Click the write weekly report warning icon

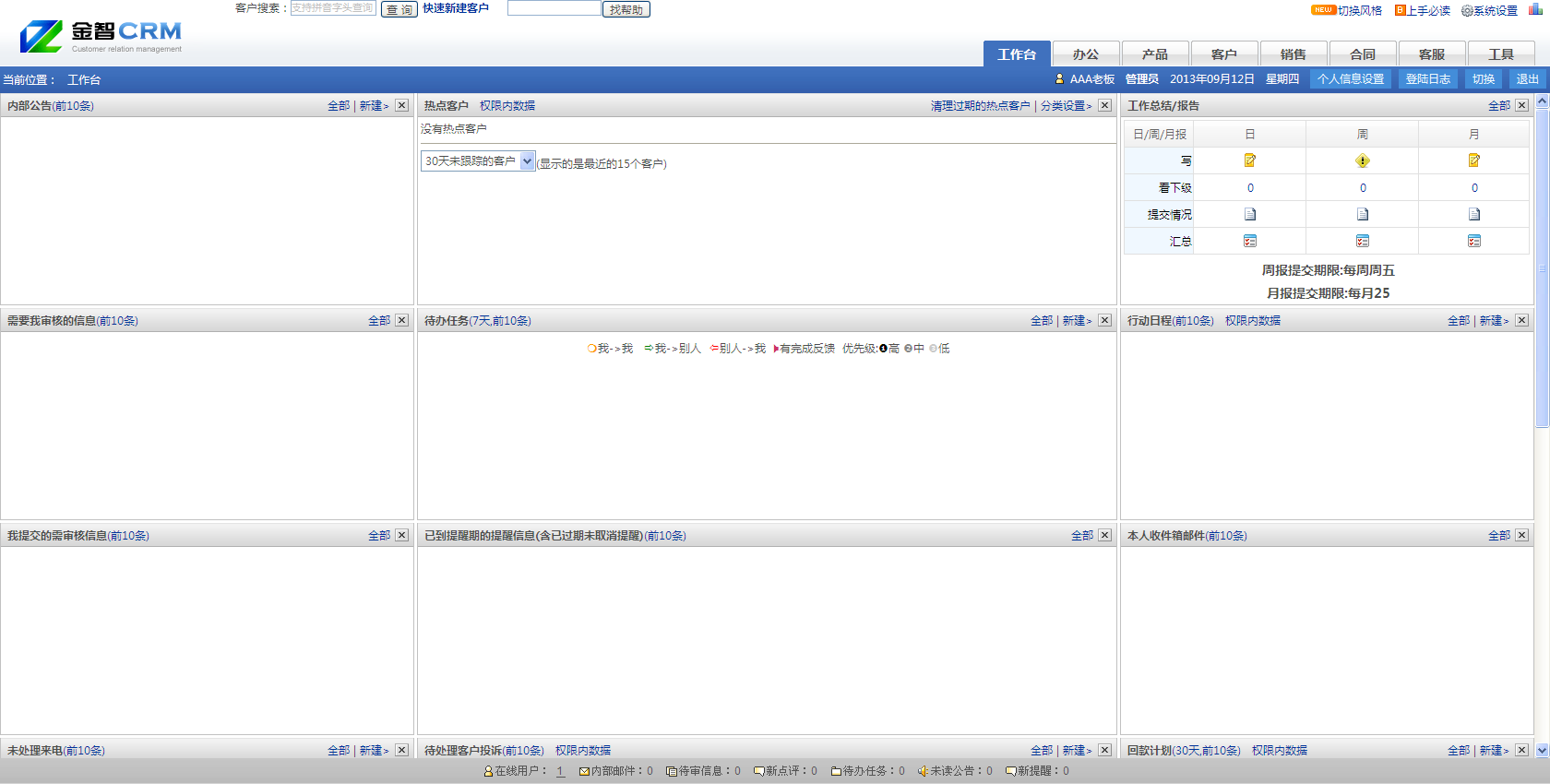pyautogui.click(x=1363, y=160)
